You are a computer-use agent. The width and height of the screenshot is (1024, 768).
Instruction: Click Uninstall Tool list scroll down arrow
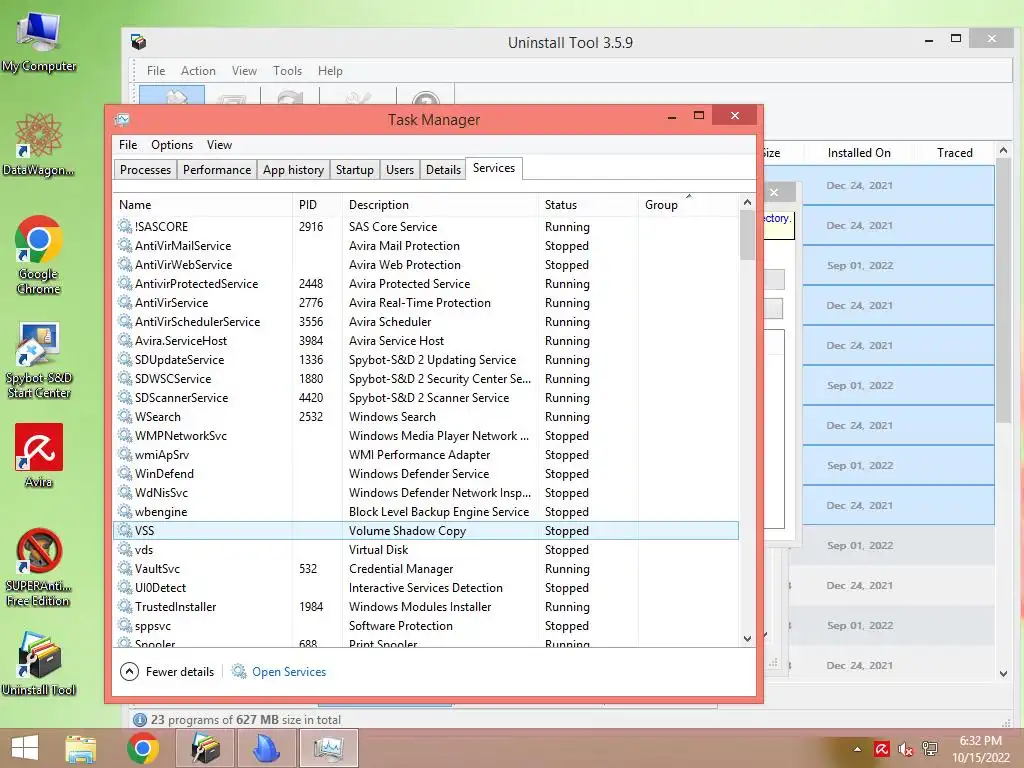[1003, 673]
